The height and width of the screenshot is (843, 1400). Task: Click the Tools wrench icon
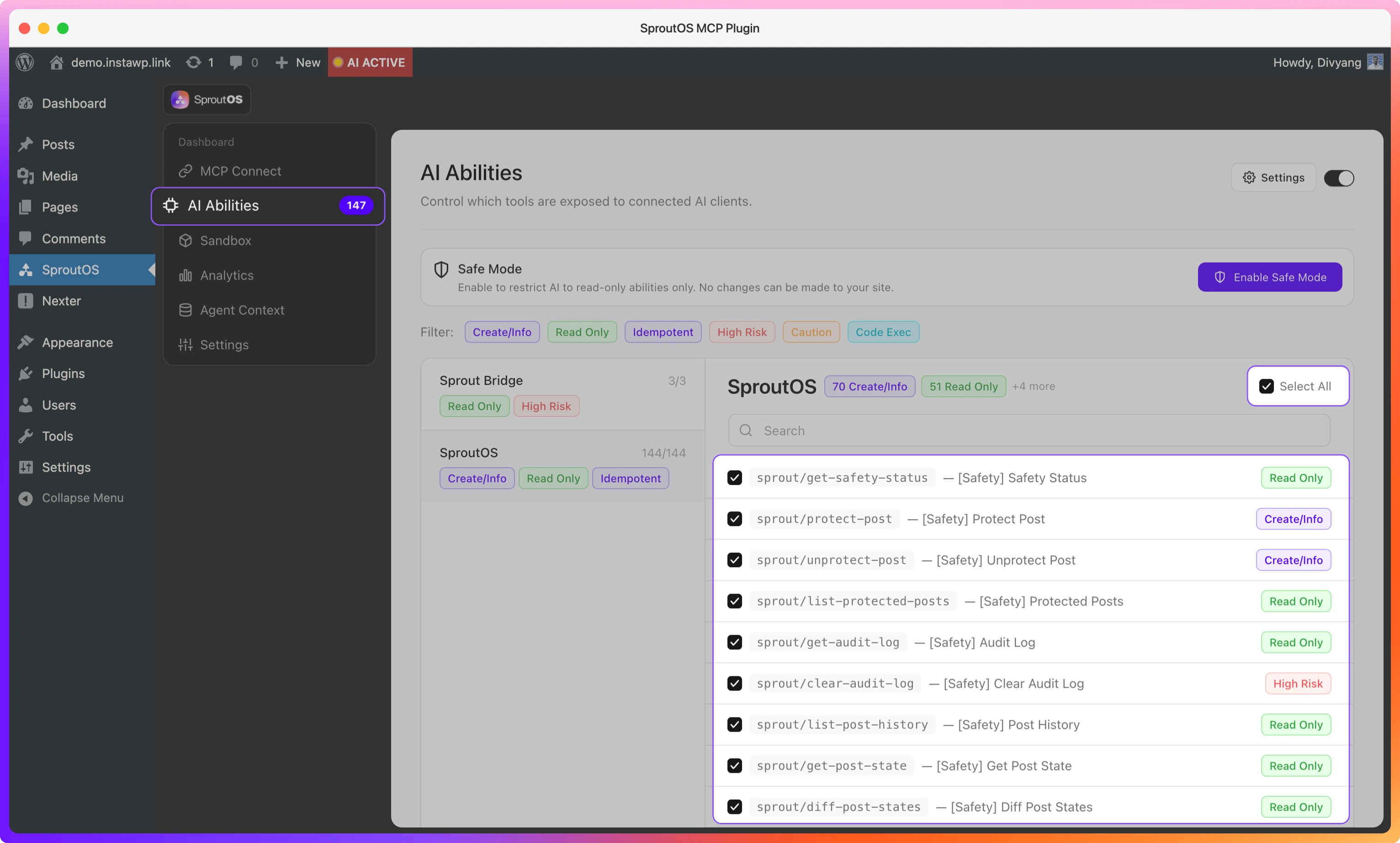tap(26, 436)
